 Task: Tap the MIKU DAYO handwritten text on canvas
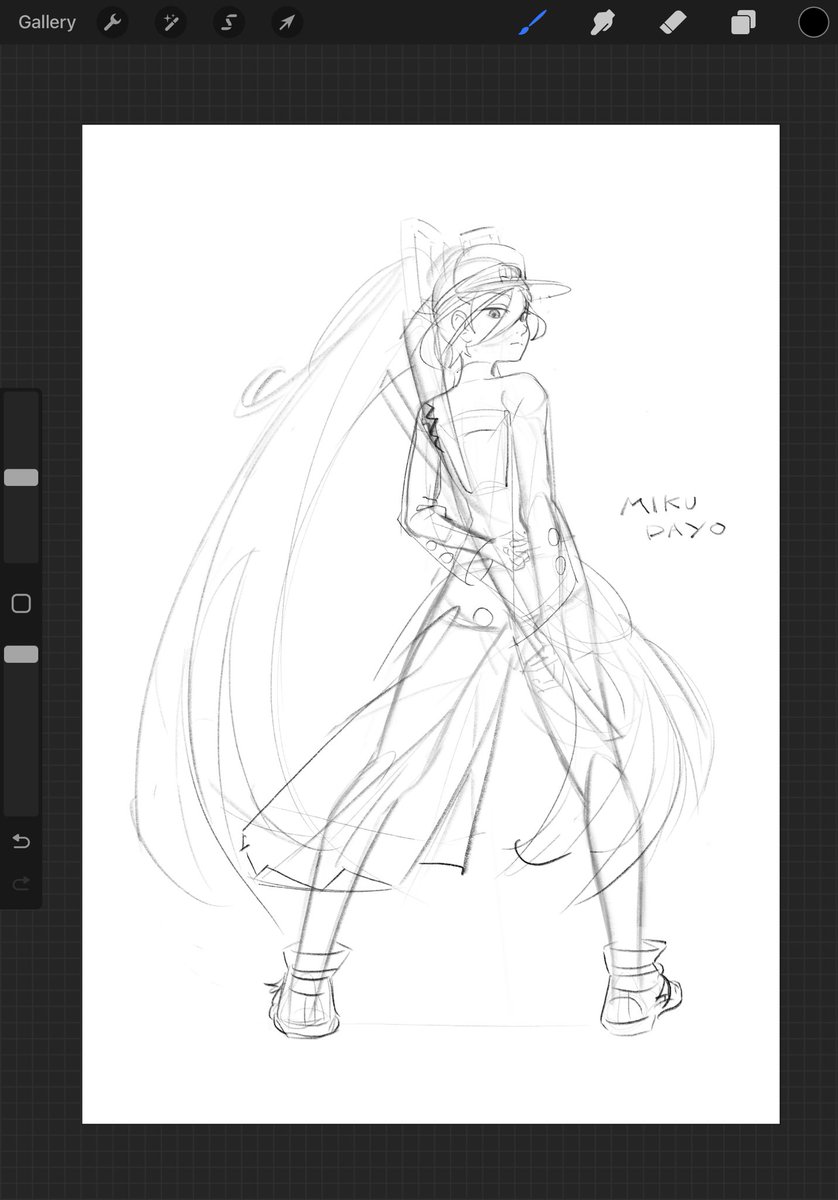click(672, 516)
